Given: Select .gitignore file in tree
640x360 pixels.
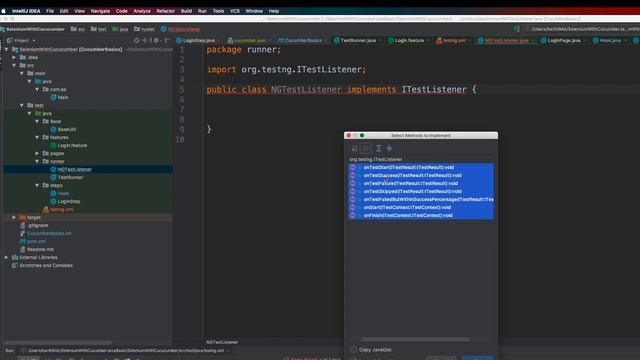Looking at the screenshot, I should pyautogui.click(x=38, y=225).
